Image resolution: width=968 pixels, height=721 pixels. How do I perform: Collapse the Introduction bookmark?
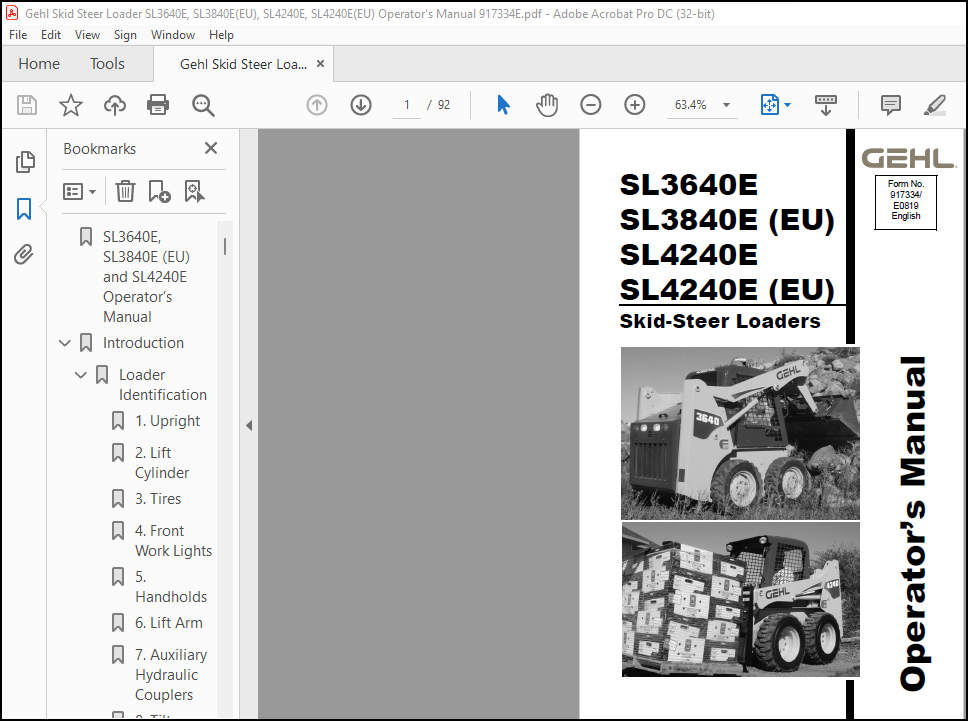point(65,343)
